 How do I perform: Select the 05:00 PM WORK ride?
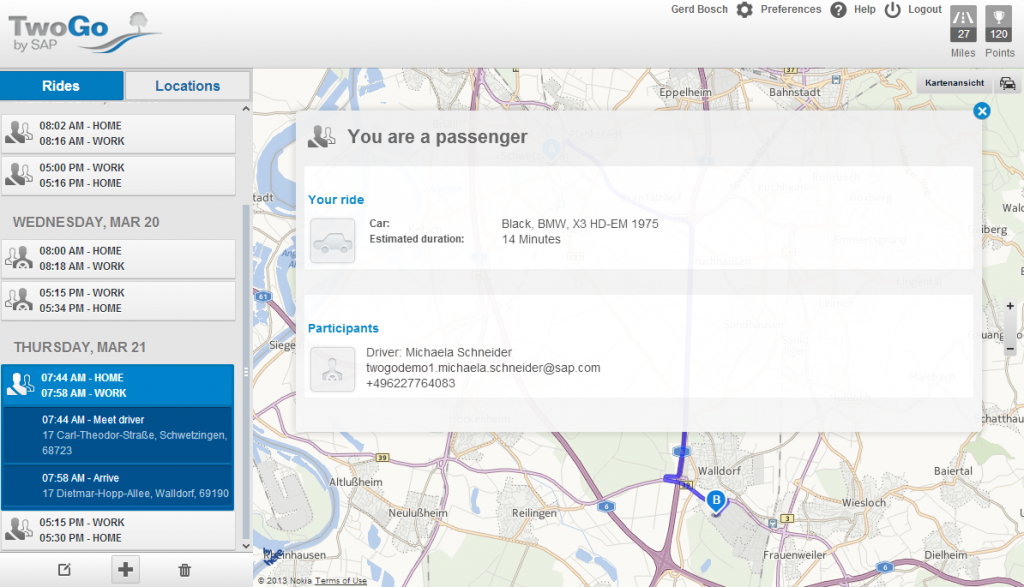(x=118, y=176)
